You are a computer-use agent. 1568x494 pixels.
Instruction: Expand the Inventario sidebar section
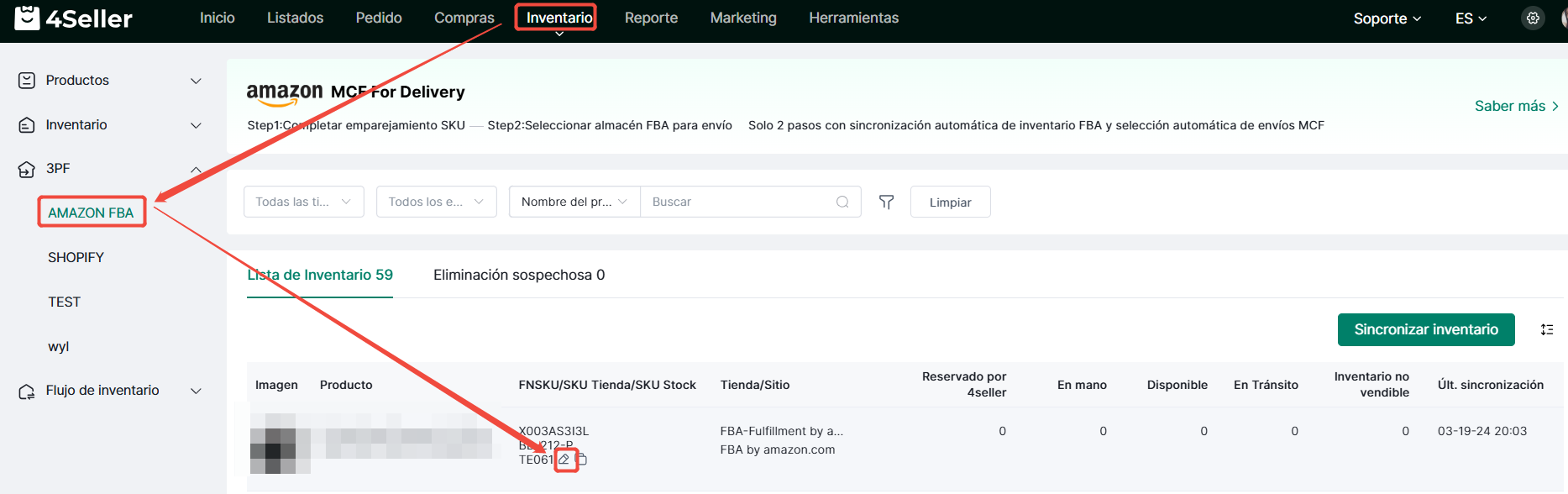[196, 125]
